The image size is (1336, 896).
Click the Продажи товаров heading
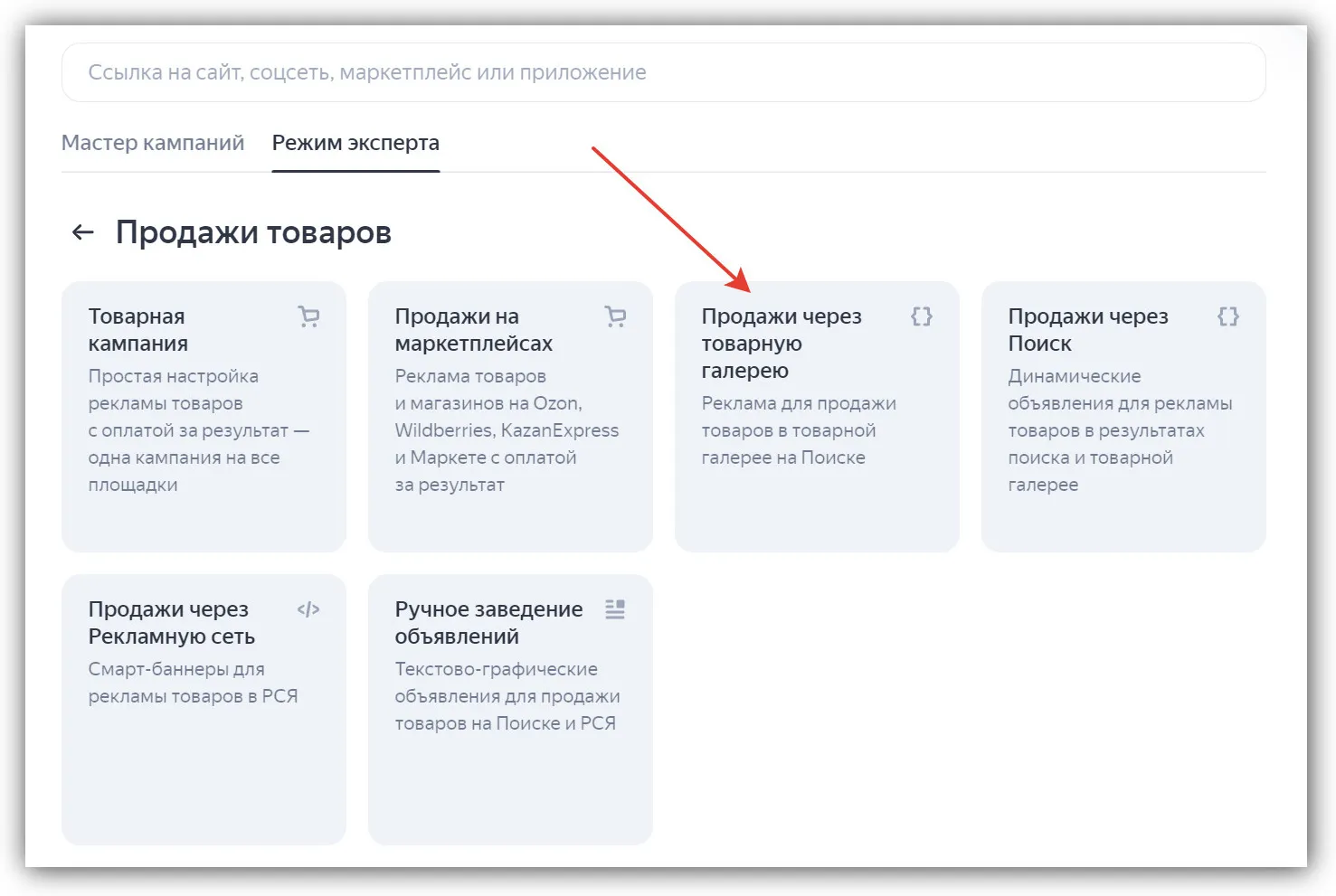point(253,232)
